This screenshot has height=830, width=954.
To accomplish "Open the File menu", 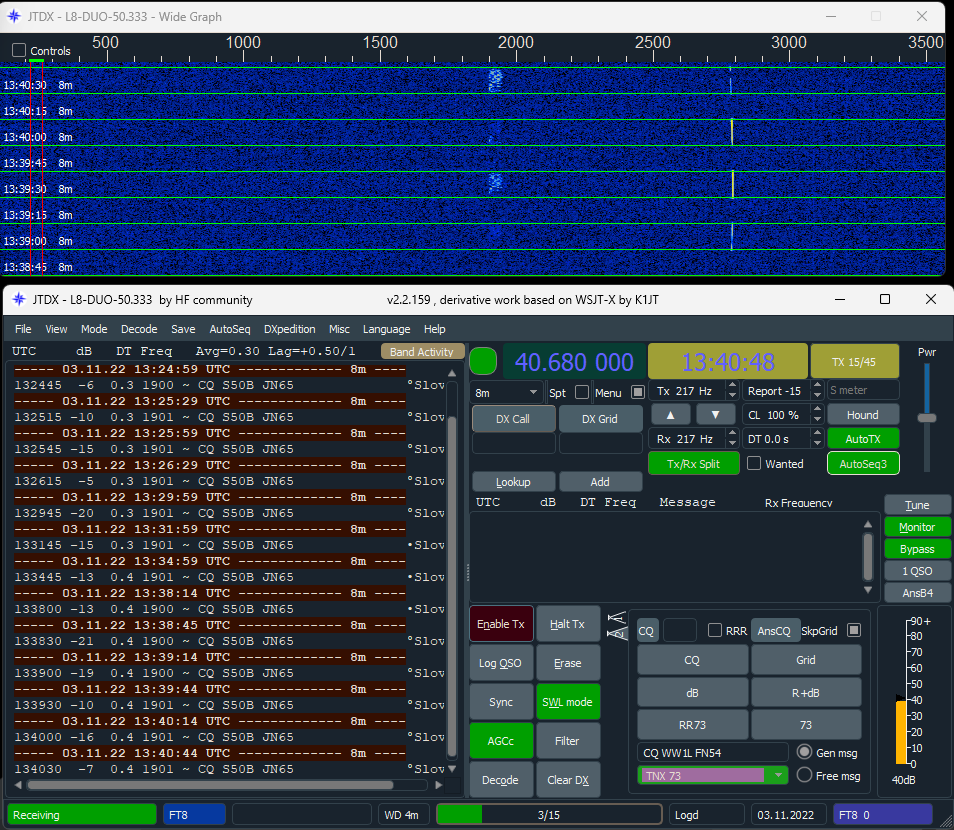I will [23, 329].
